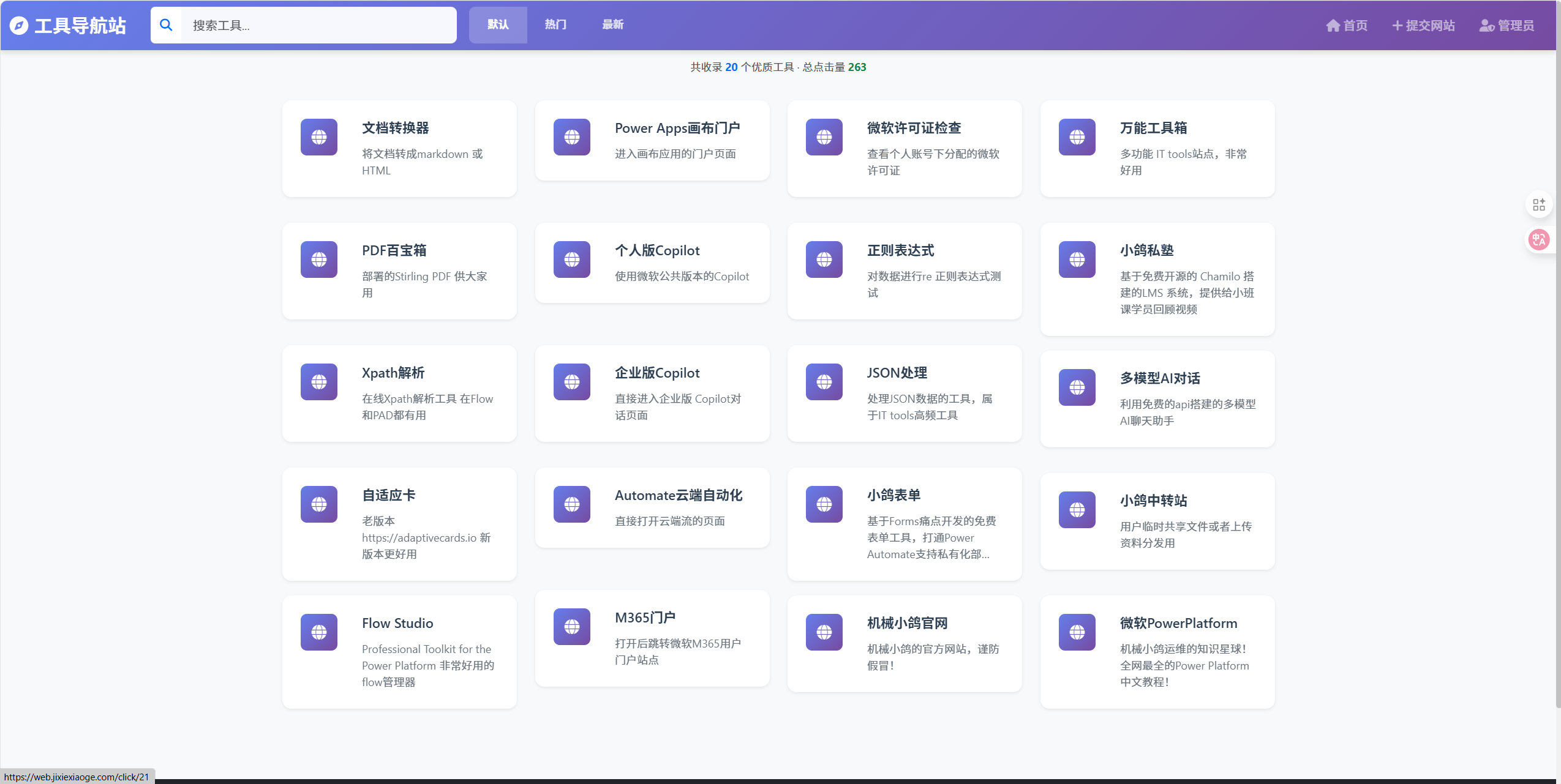Open the 个人版Copilot title
This screenshot has width=1561, height=784.
[x=657, y=250]
